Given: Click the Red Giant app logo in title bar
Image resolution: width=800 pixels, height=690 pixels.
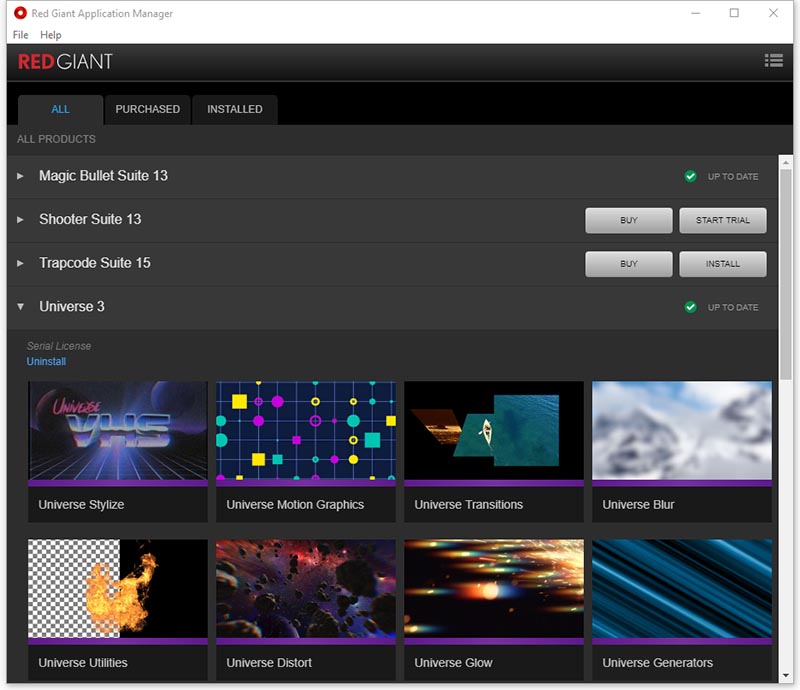Looking at the screenshot, I should (20, 13).
